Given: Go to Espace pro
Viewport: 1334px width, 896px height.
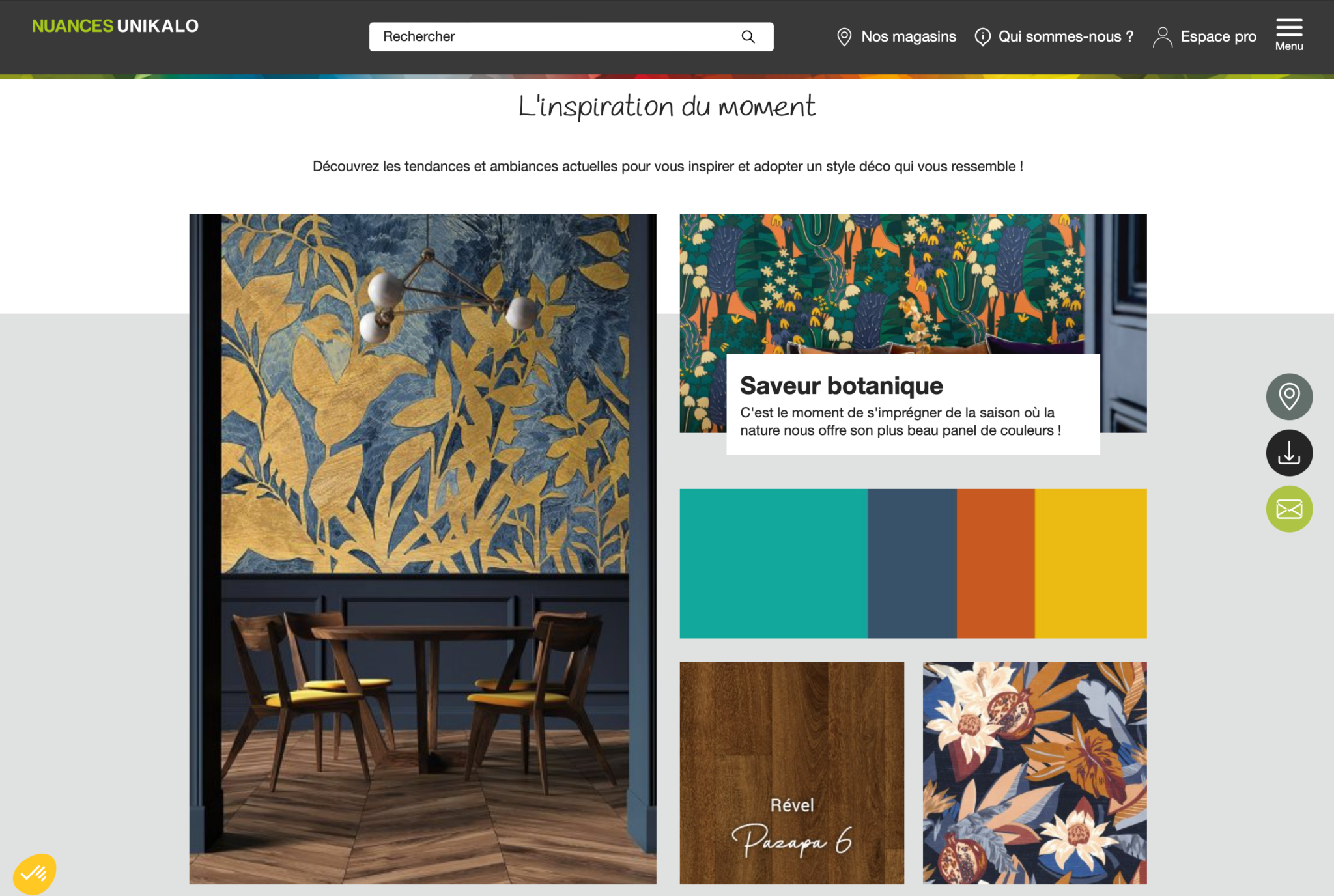Looking at the screenshot, I should [x=1218, y=36].
